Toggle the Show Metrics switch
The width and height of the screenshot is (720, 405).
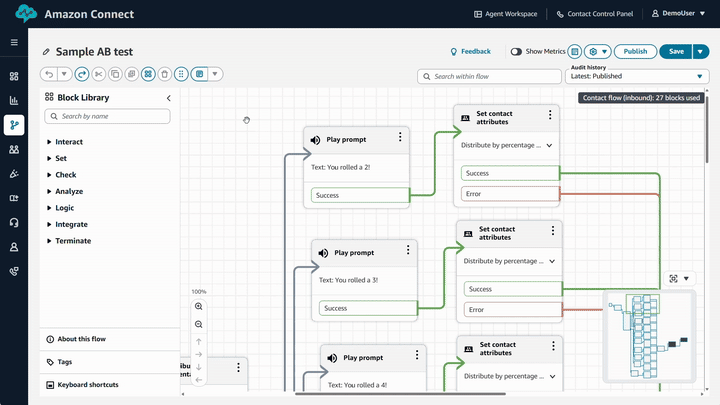(516, 51)
